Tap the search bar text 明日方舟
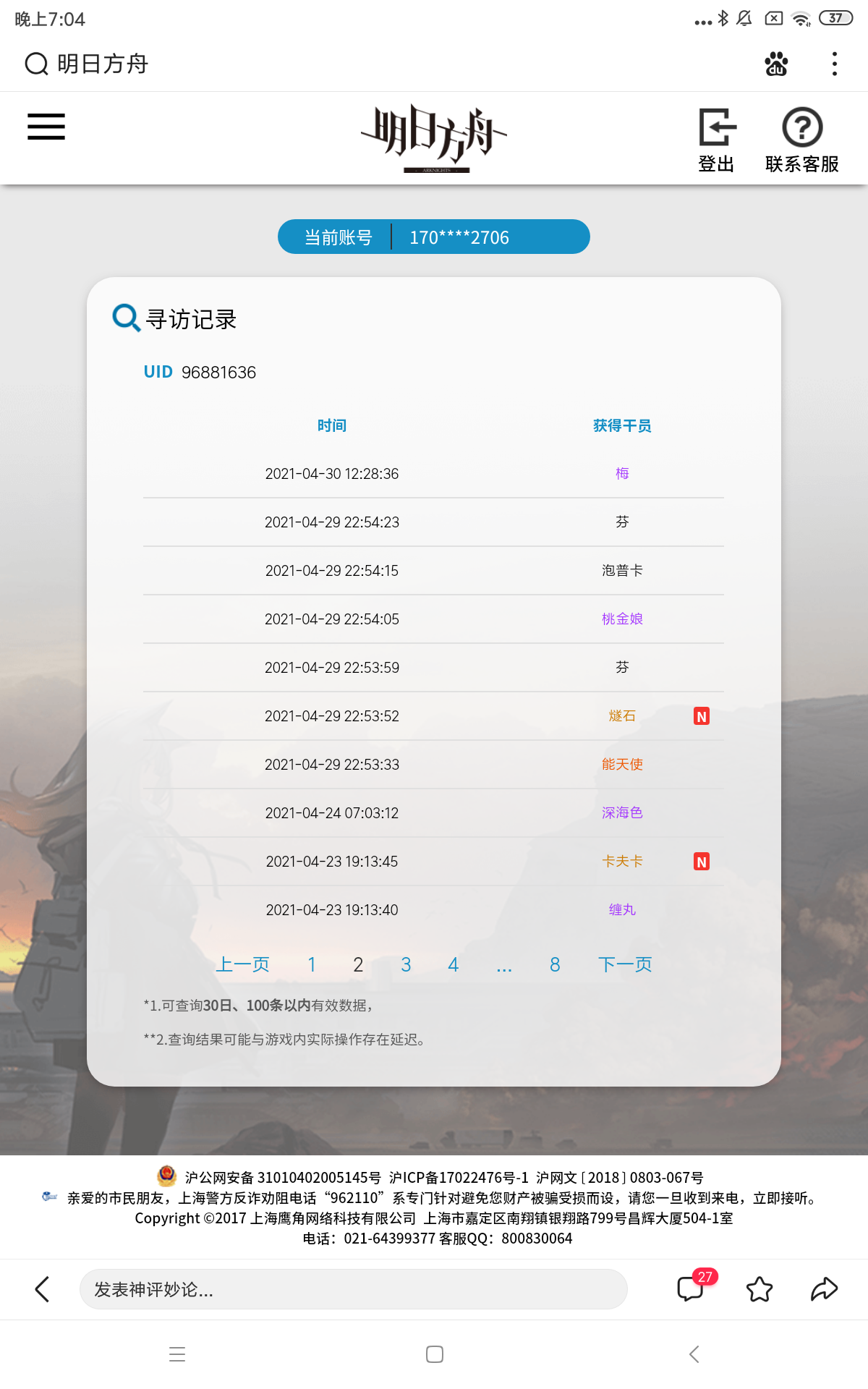868x1389 pixels. click(x=103, y=64)
